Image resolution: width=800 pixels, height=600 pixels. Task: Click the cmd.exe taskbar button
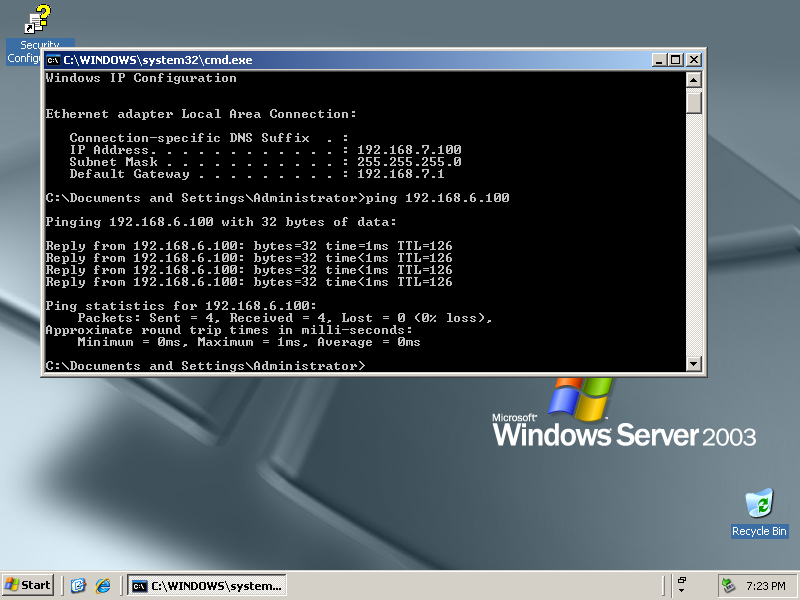(207, 586)
